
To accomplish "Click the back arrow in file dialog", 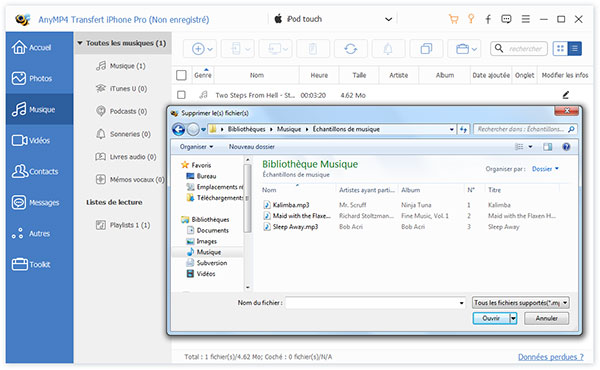I will [x=178, y=129].
